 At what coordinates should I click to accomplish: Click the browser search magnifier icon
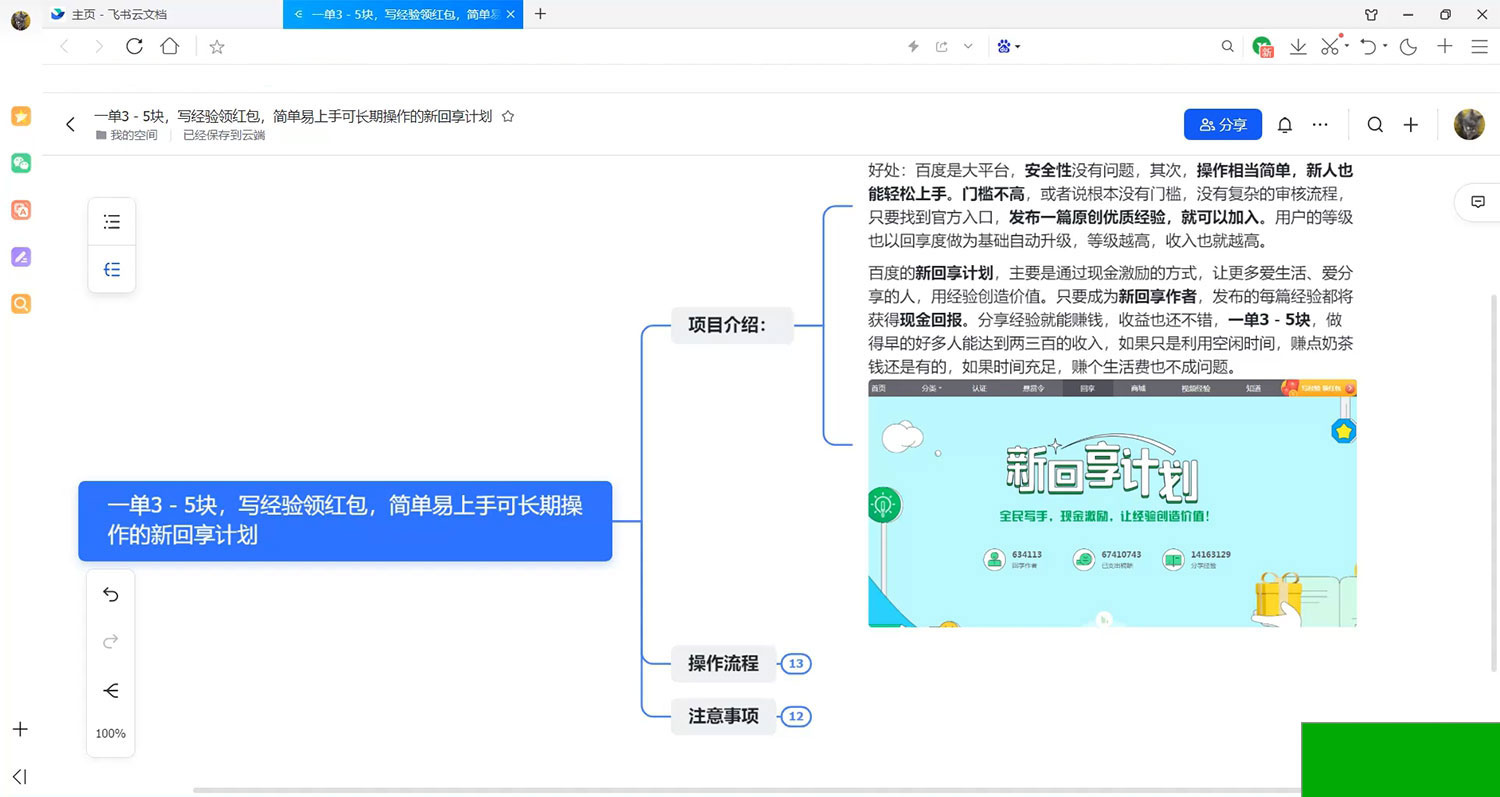[x=1228, y=46]
